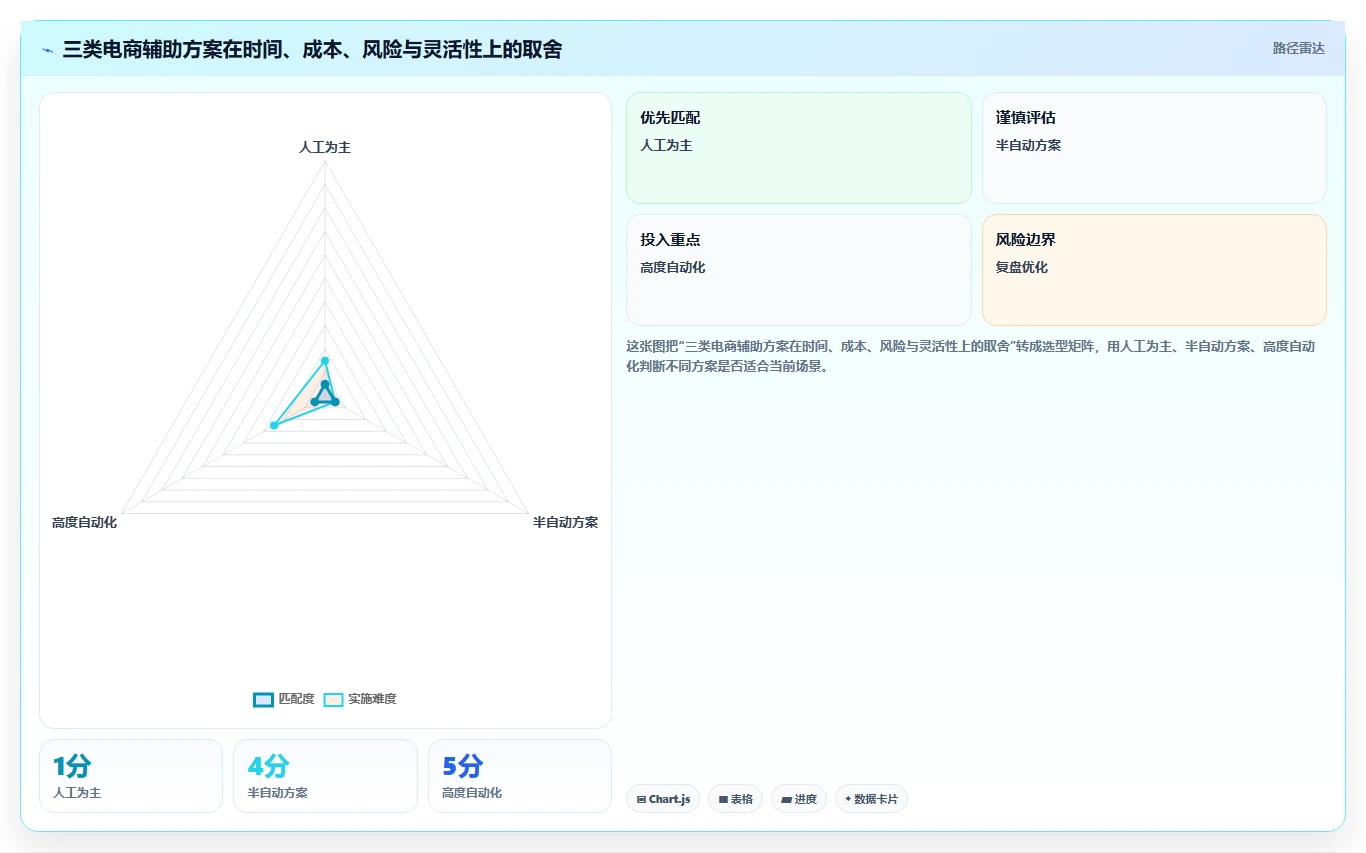Click the 高度自动化 radar axis label
Screen dimensions: 1366x853
[85, 522]
